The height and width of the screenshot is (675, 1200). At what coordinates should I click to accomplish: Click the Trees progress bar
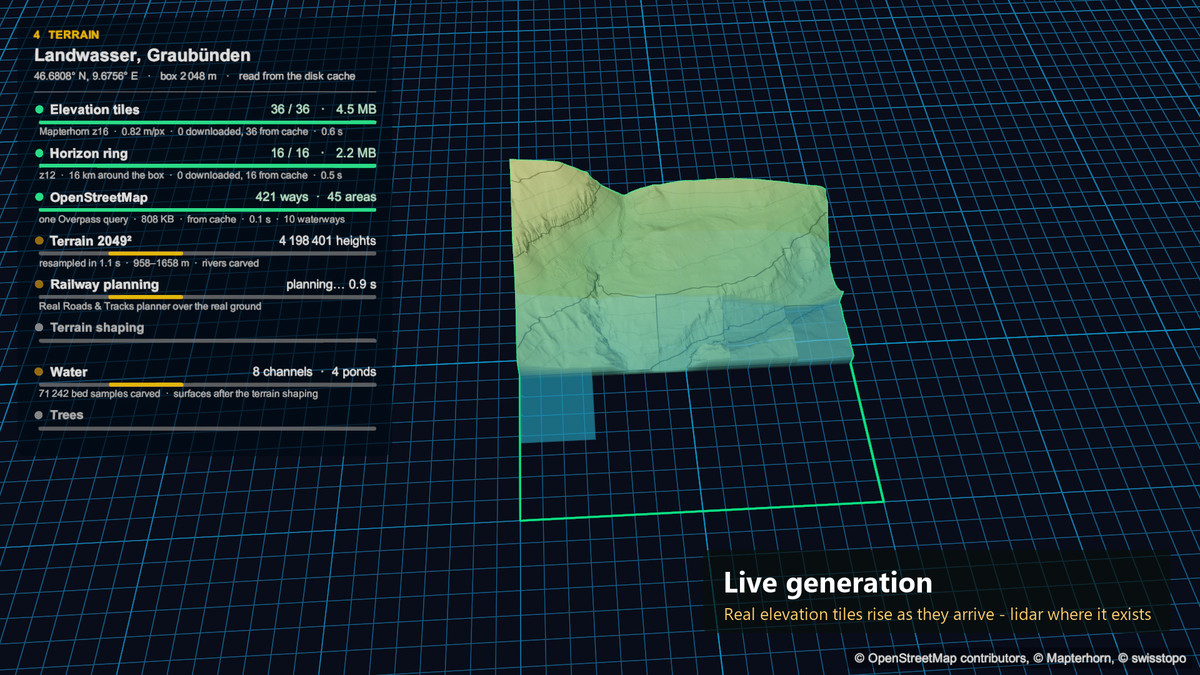(x=207, y=428)
